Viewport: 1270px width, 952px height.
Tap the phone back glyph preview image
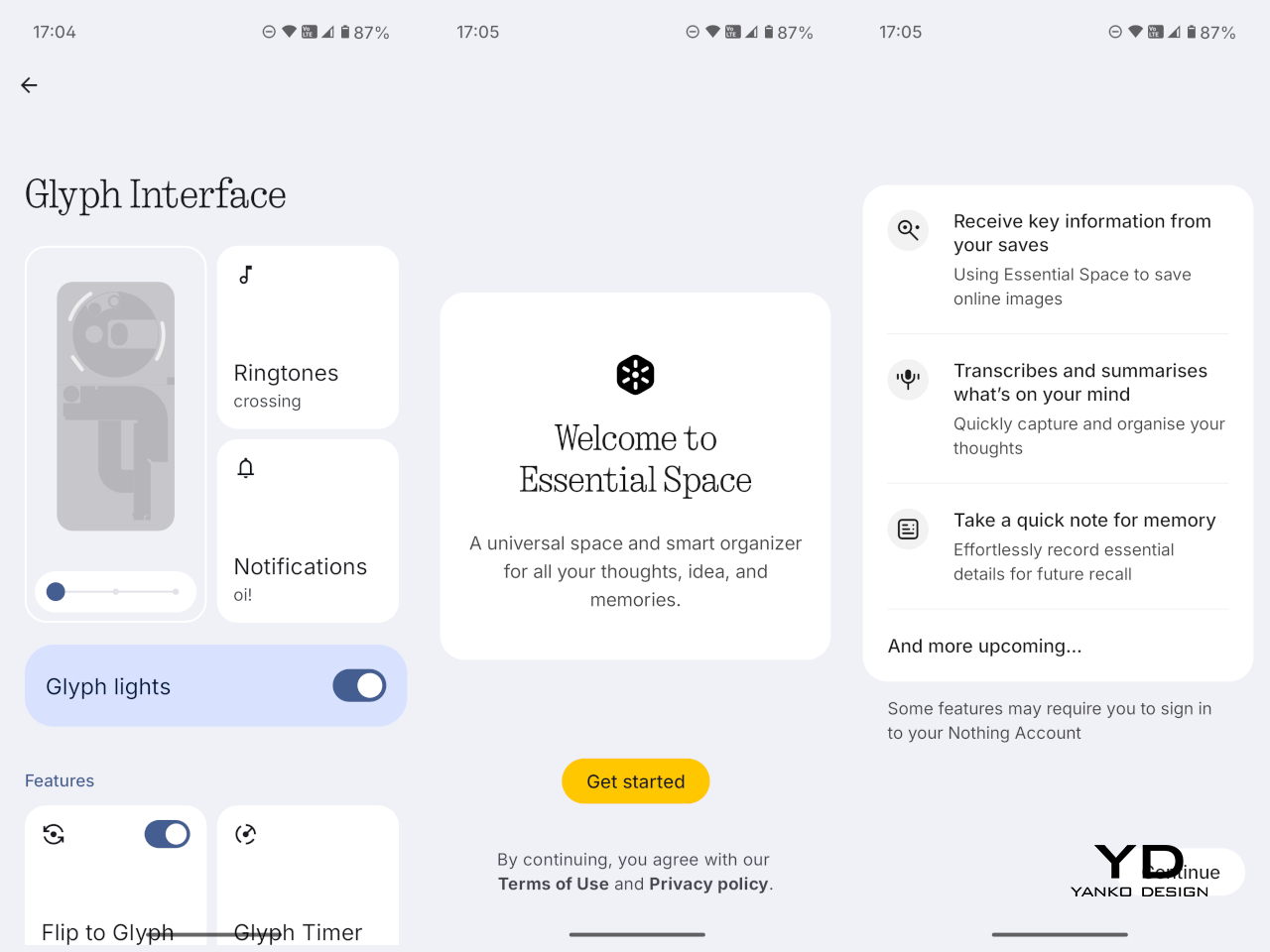point(116,407)
